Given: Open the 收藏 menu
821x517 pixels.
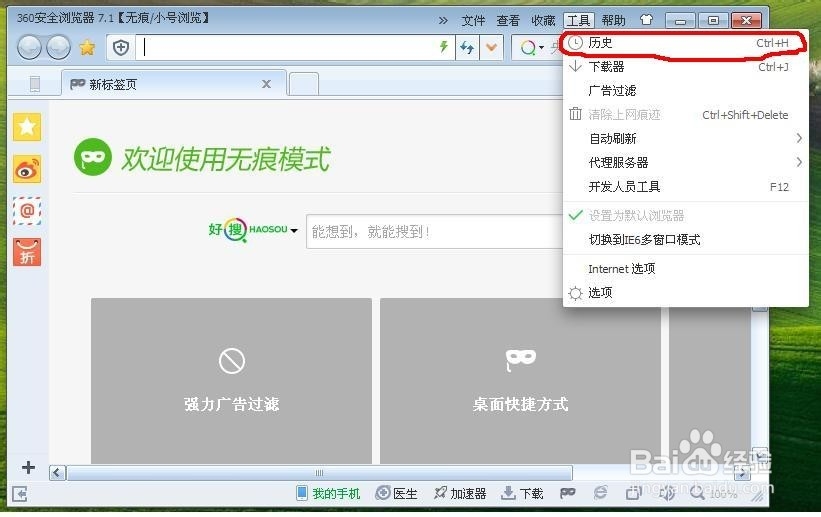Looking at the screenshot, I should tap(543, 20).
